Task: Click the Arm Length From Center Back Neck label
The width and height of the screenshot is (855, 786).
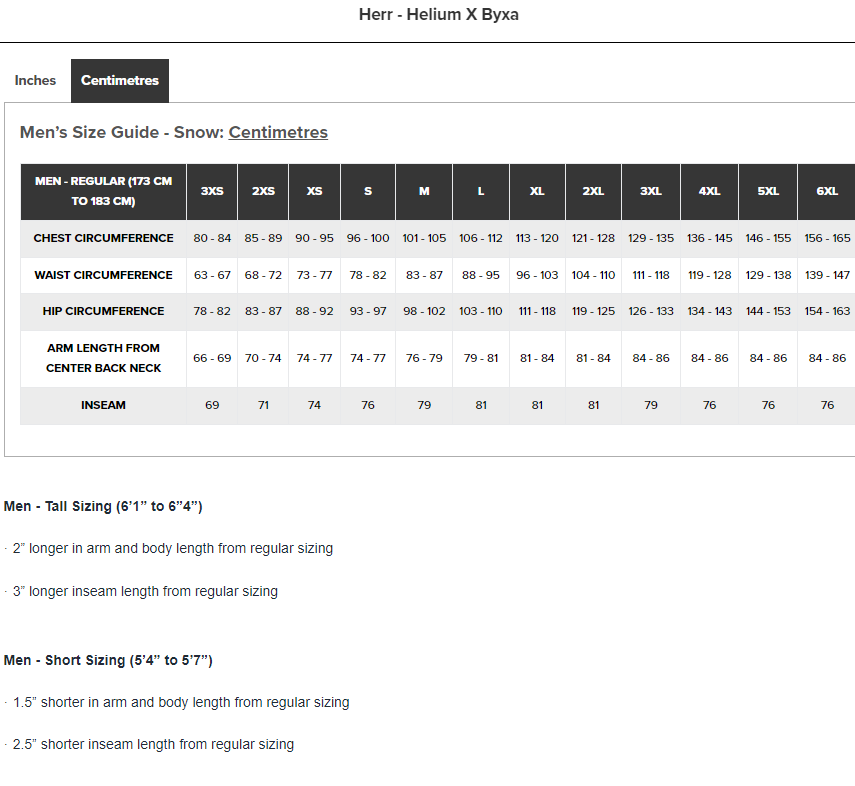Action: (103, 358)
